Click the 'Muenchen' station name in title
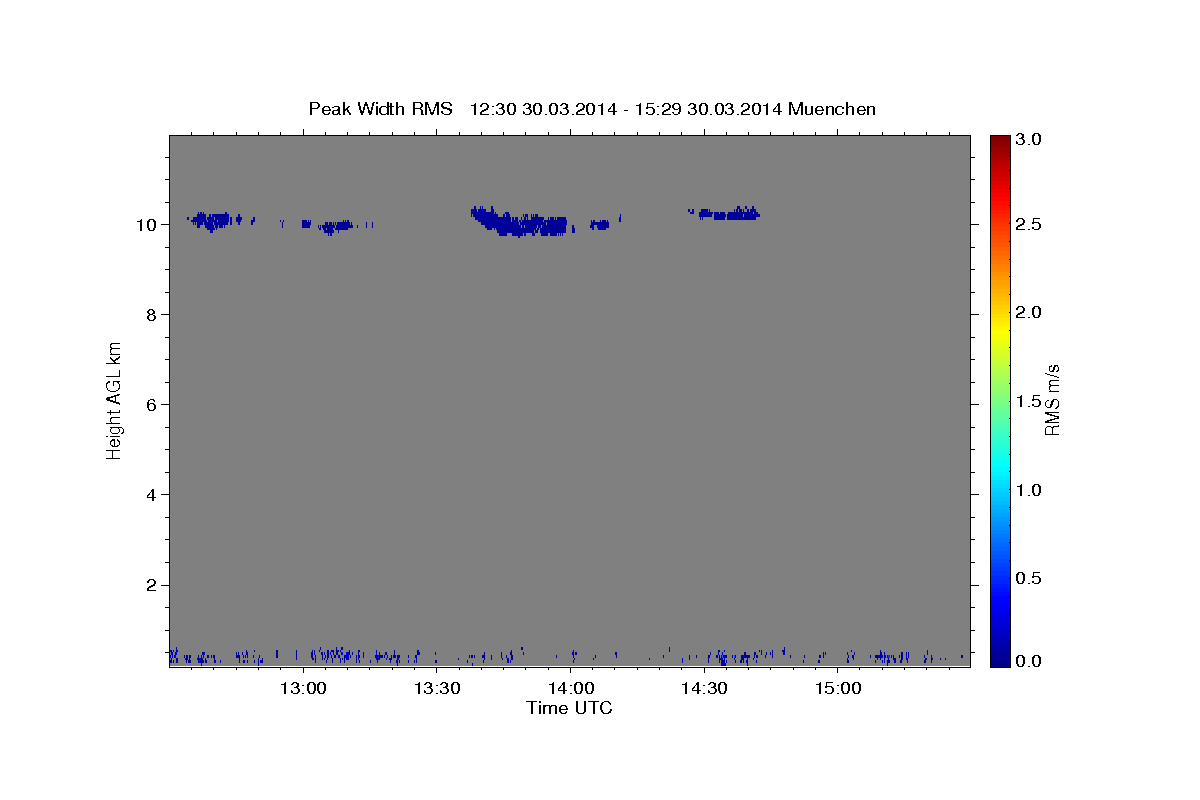Image resolution: width=1200 pixels, height=800 pixels. pyautogui.click(x=832, y=109)
